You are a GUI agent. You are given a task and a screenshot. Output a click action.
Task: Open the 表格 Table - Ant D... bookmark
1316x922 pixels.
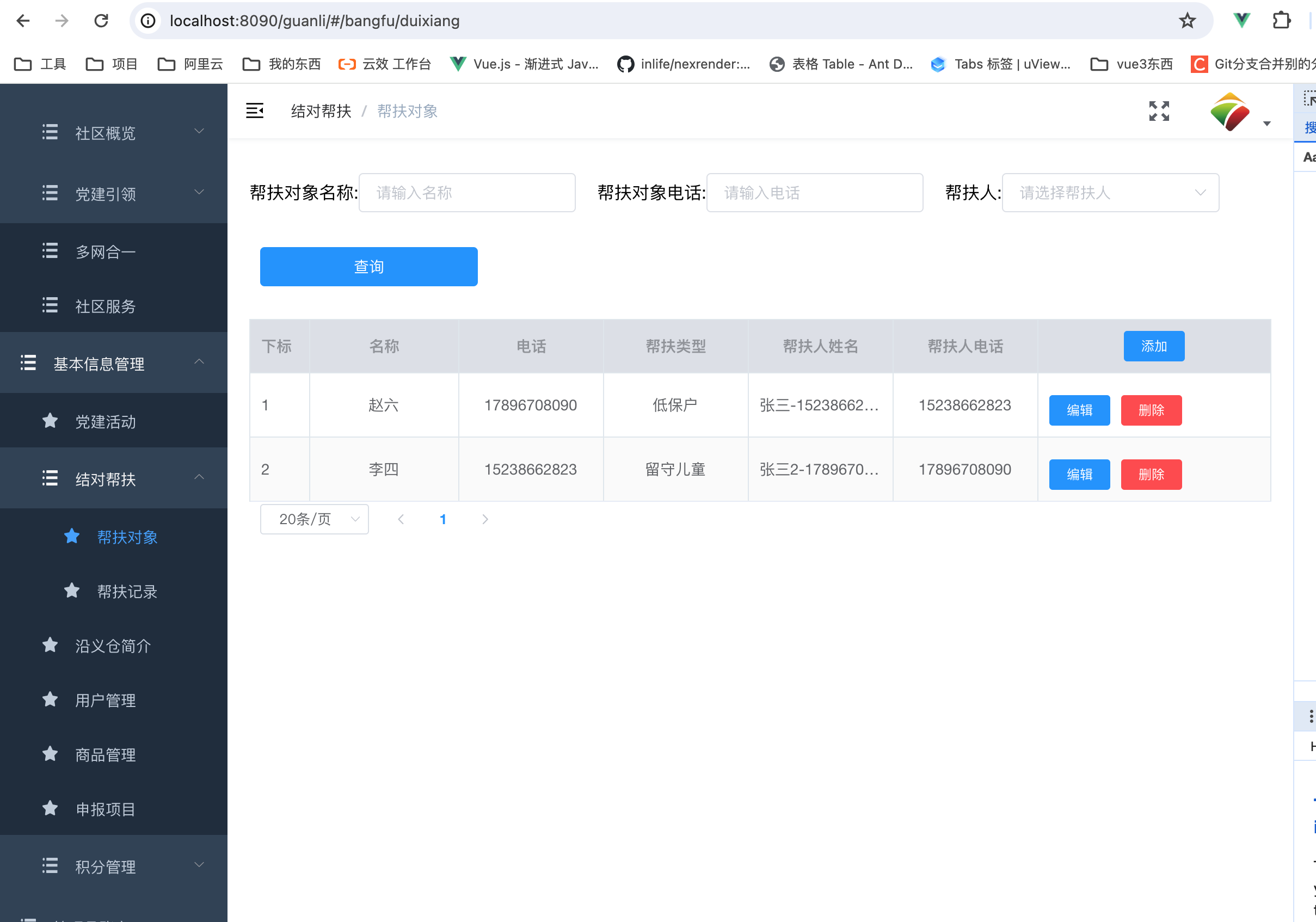841,64
